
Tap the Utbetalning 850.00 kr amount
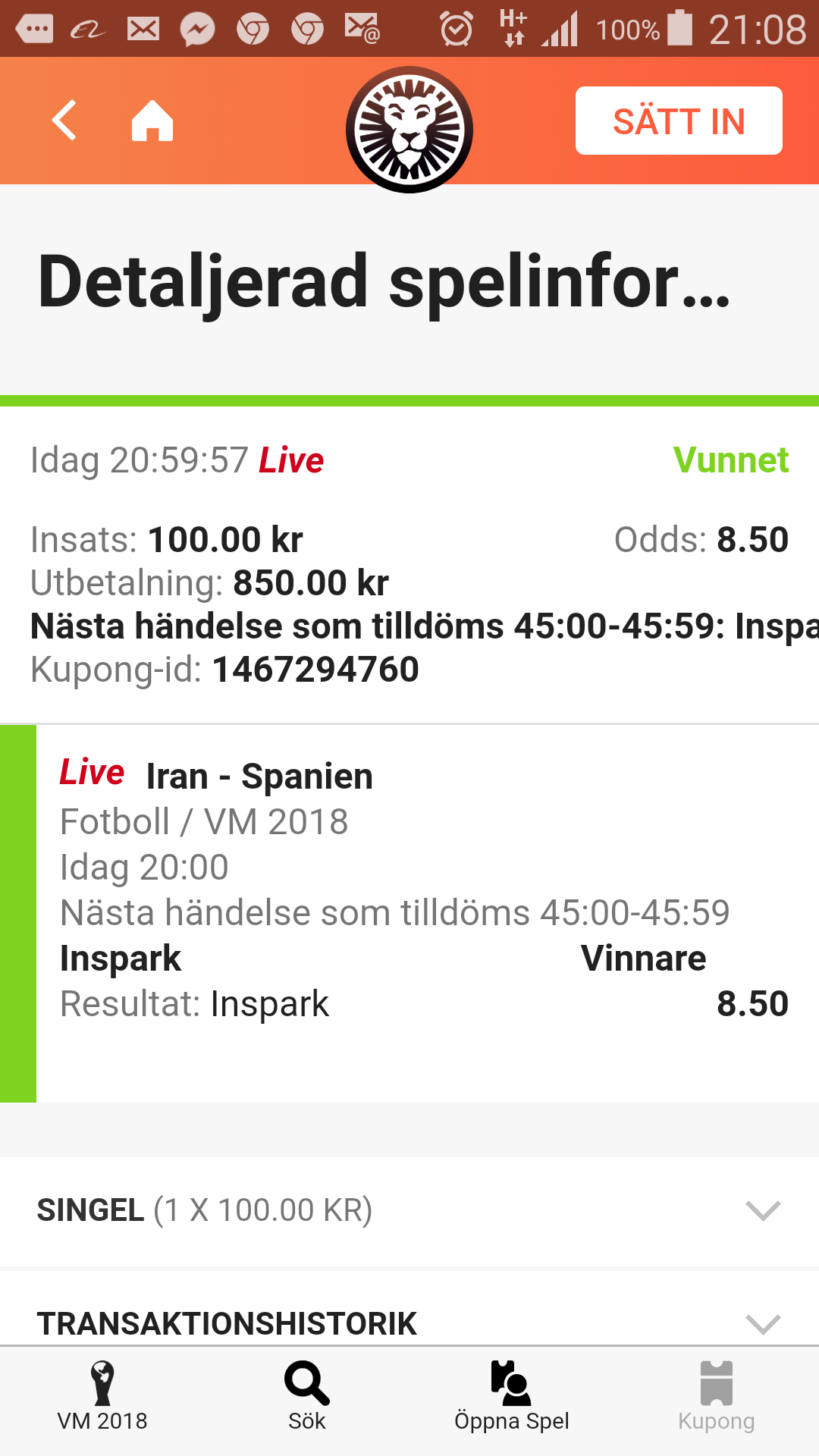(x=311, y=583)
